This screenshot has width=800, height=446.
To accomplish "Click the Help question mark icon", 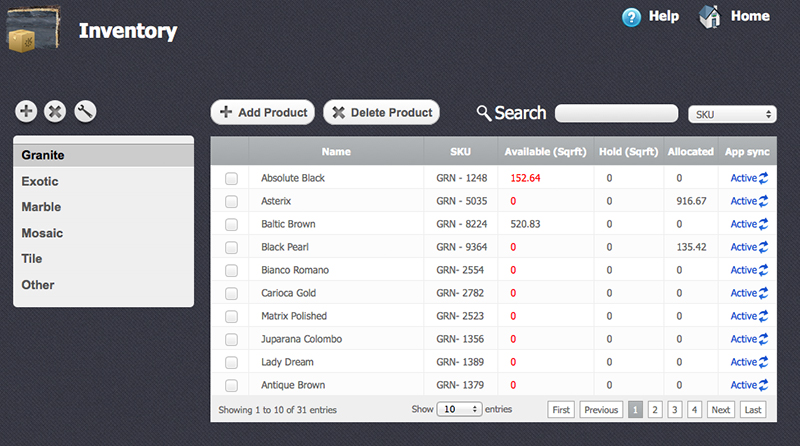I will [x=631, y=17].
